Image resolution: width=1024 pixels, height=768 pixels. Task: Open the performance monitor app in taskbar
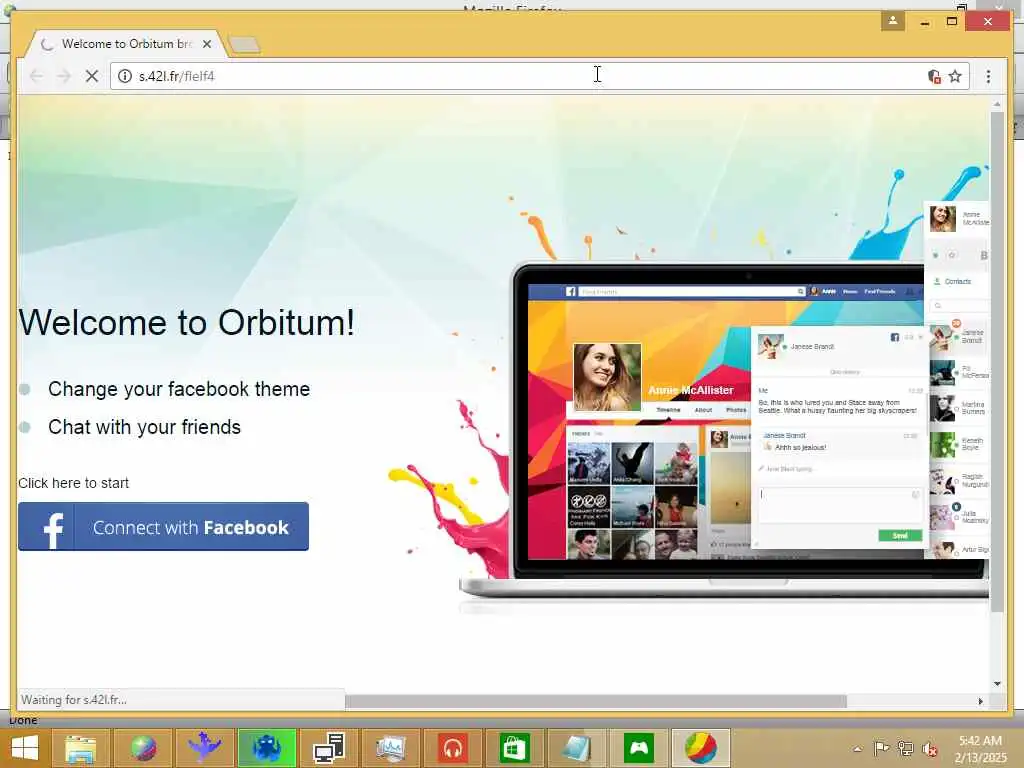(x=391, y=748)
